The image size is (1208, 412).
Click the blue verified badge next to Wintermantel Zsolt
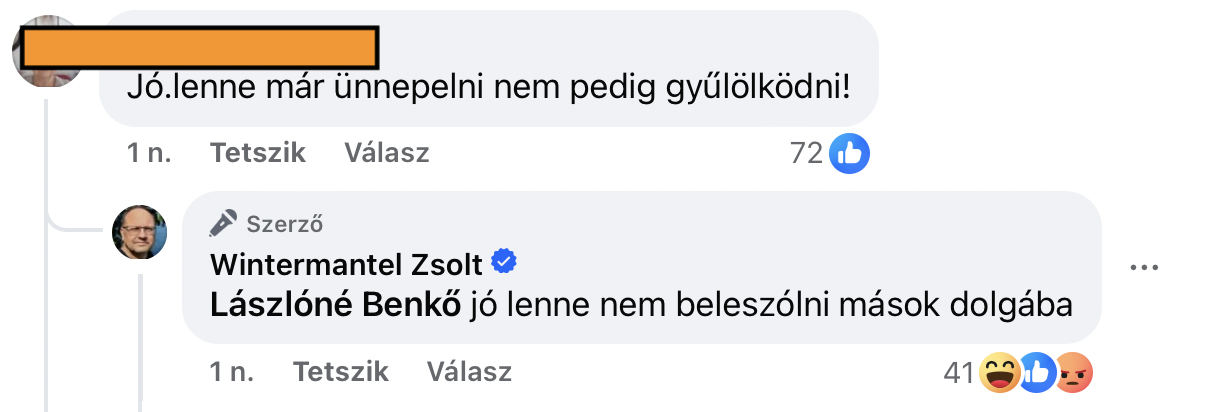tap(506, 263)
